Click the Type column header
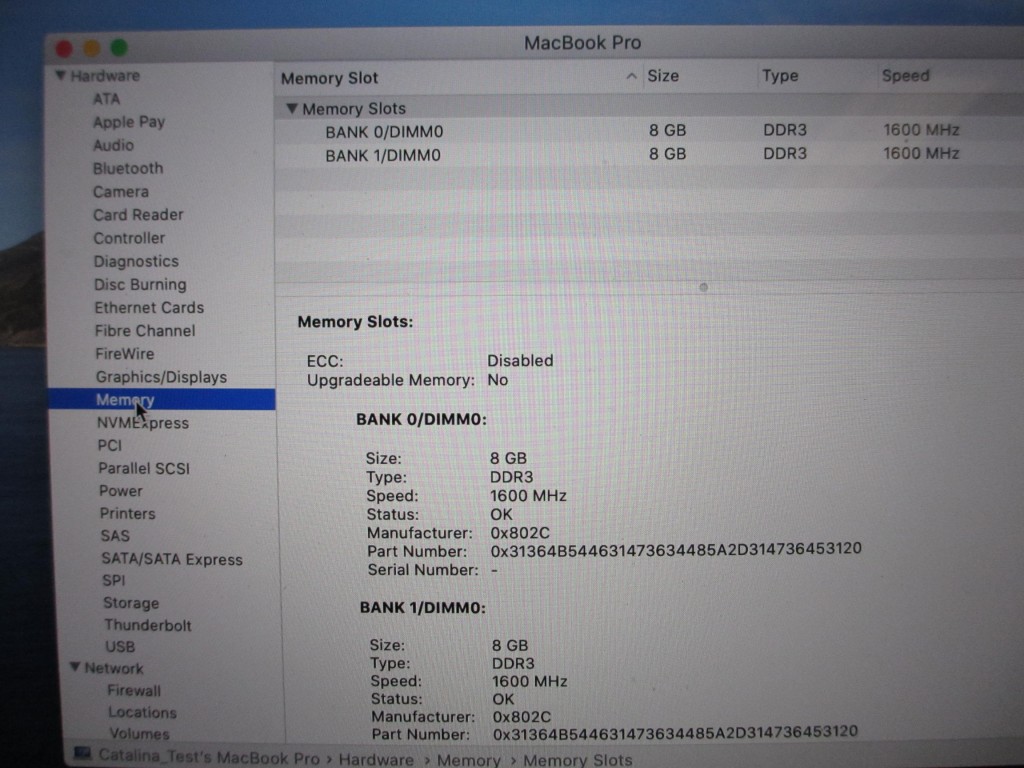 click(780, 76)
